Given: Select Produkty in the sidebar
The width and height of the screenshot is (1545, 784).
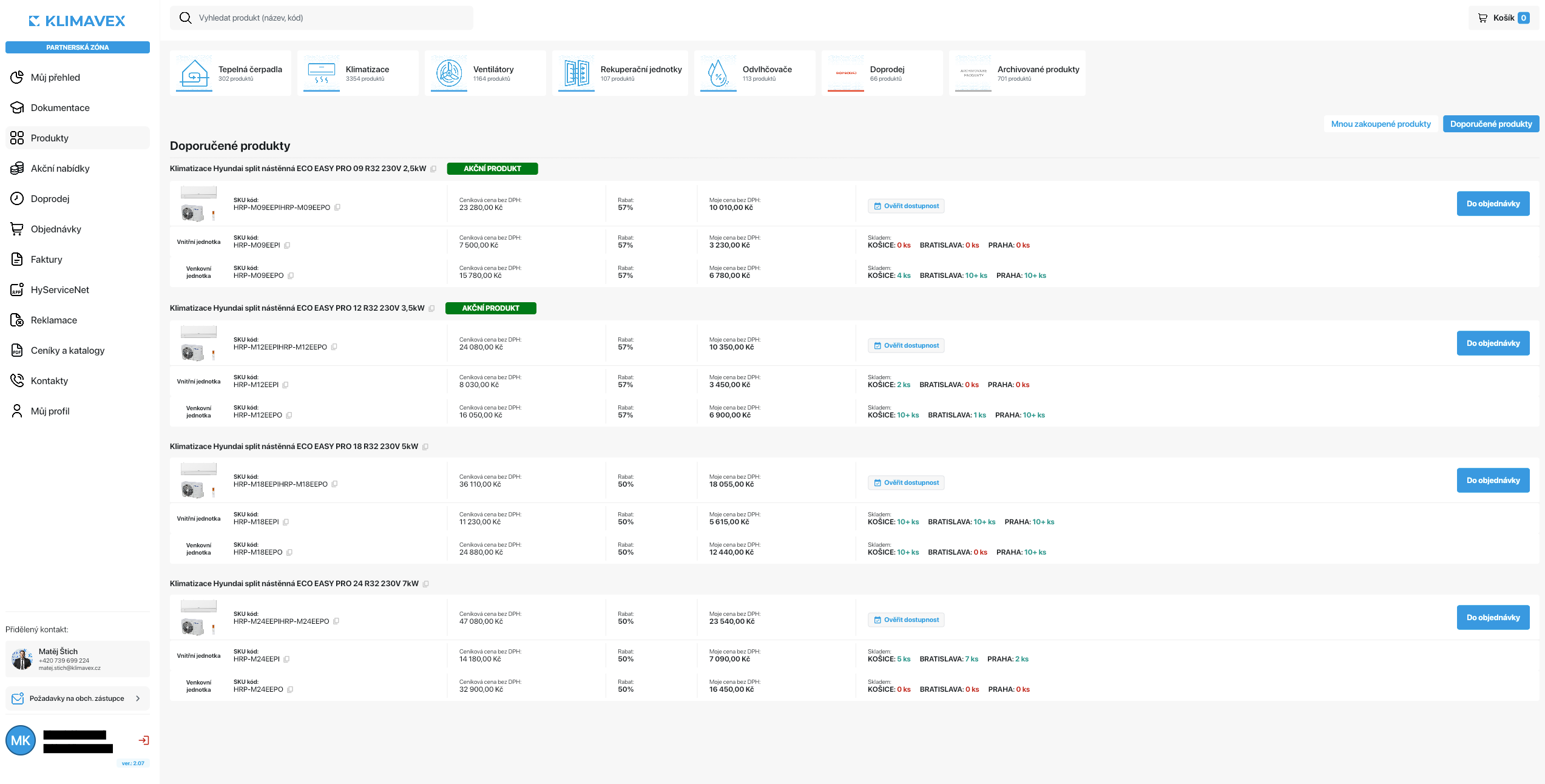Looking at the screenshot, I should coord(78,138).
